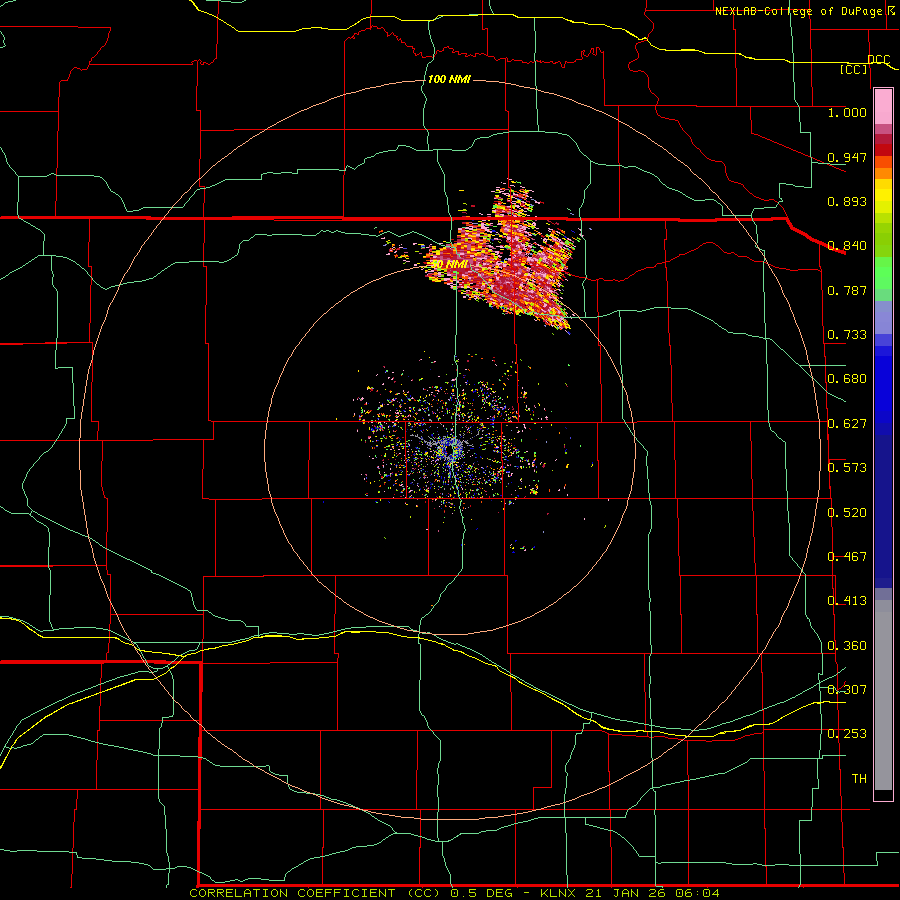Image resolution: width=900 pixels, height=900 pixels.
Task: Select the 0.787 scale value
Action: [x=847, y=290]
